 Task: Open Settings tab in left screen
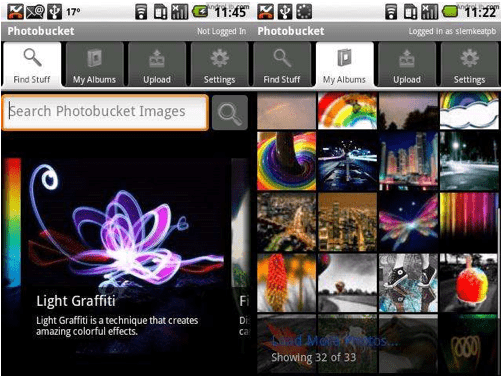pos(219,65)
